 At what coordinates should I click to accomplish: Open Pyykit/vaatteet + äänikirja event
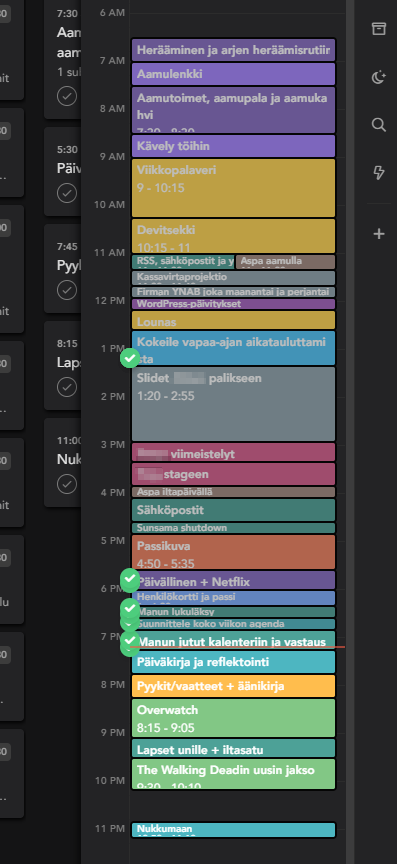click(233, 686)
